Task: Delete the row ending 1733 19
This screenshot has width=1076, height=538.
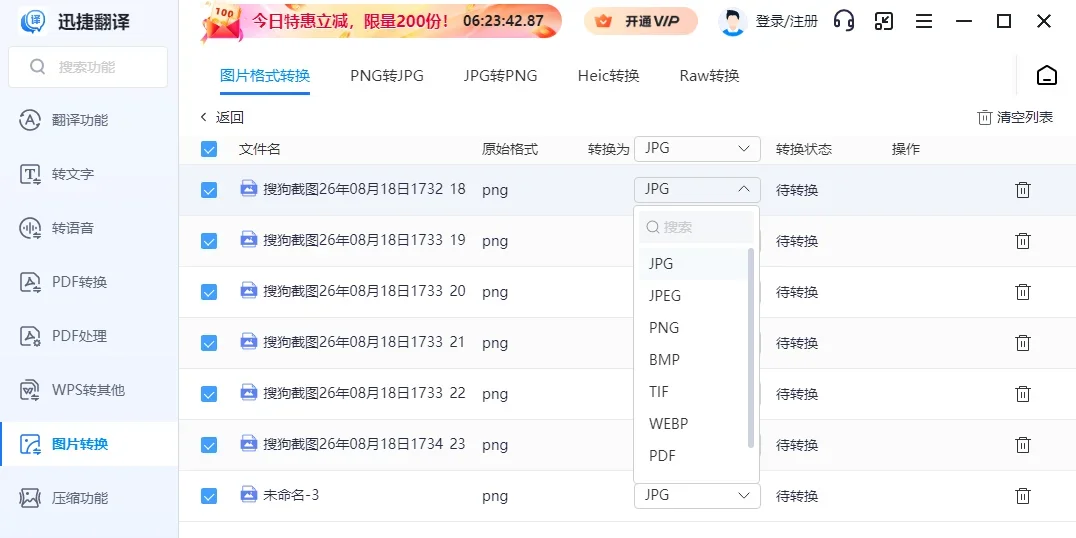Action: coord(1022,241)
